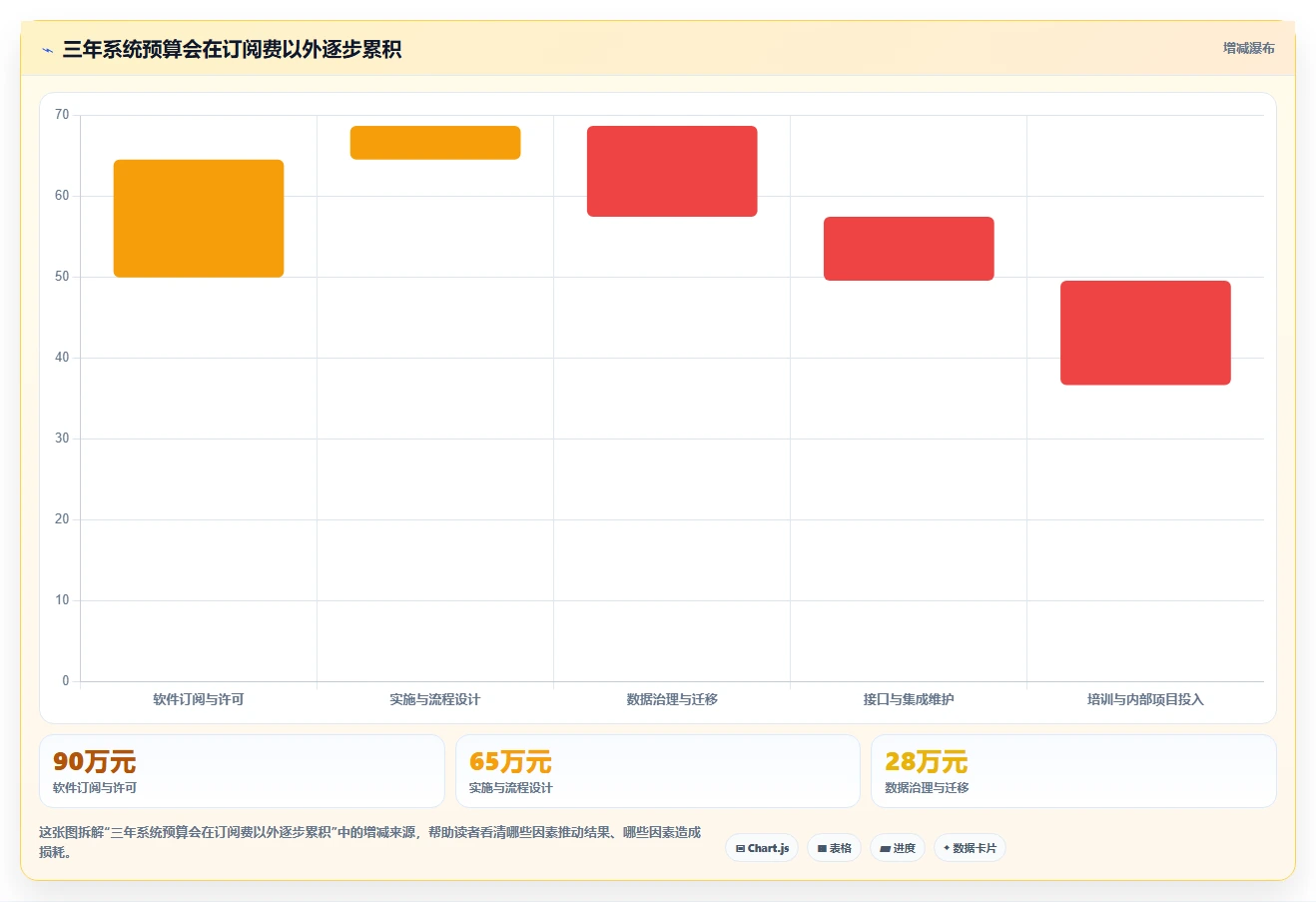
Task: Click the 表格 tag chip
Action: coord(835,848)
